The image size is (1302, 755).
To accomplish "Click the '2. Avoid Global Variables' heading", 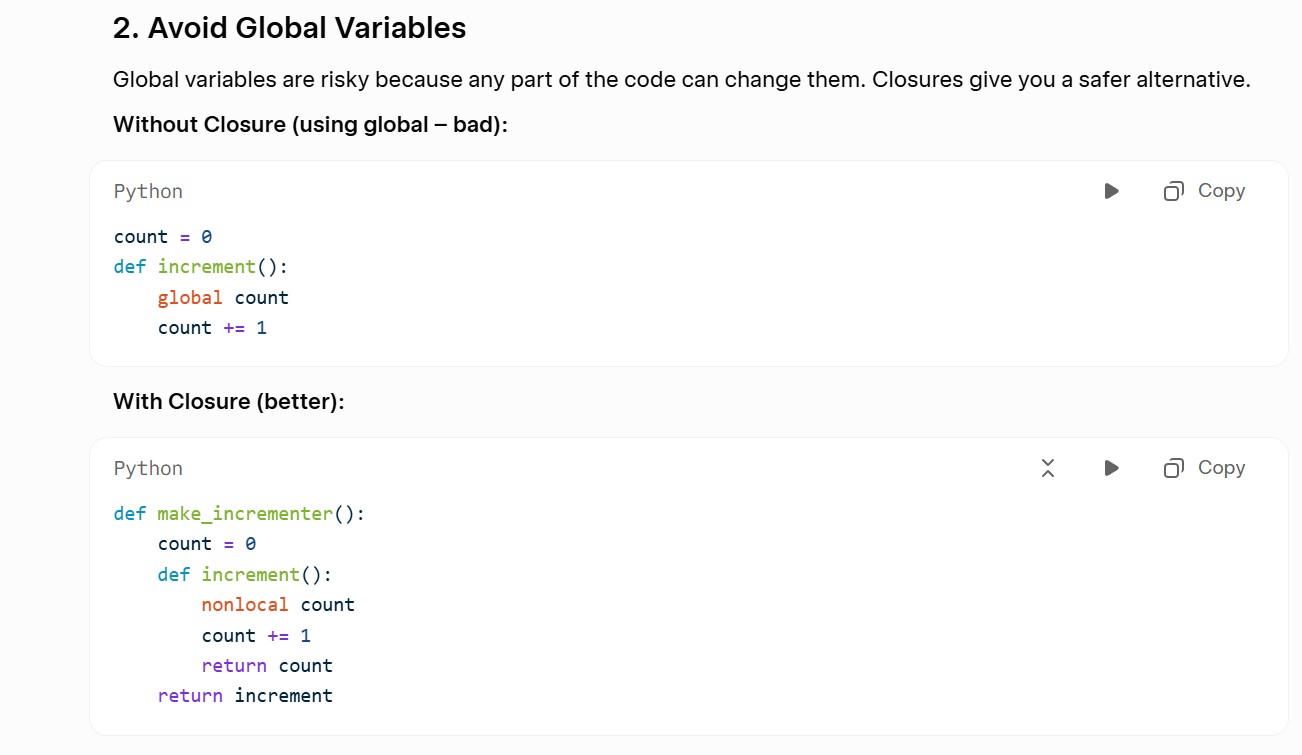I will coord(290,28).
